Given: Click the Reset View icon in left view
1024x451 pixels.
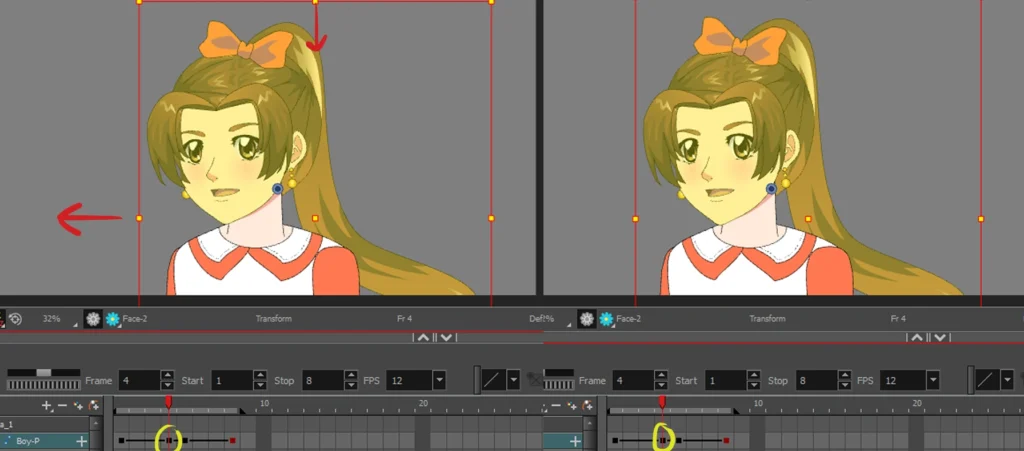Looking at the screenshot, I should (x=16, y=319).
